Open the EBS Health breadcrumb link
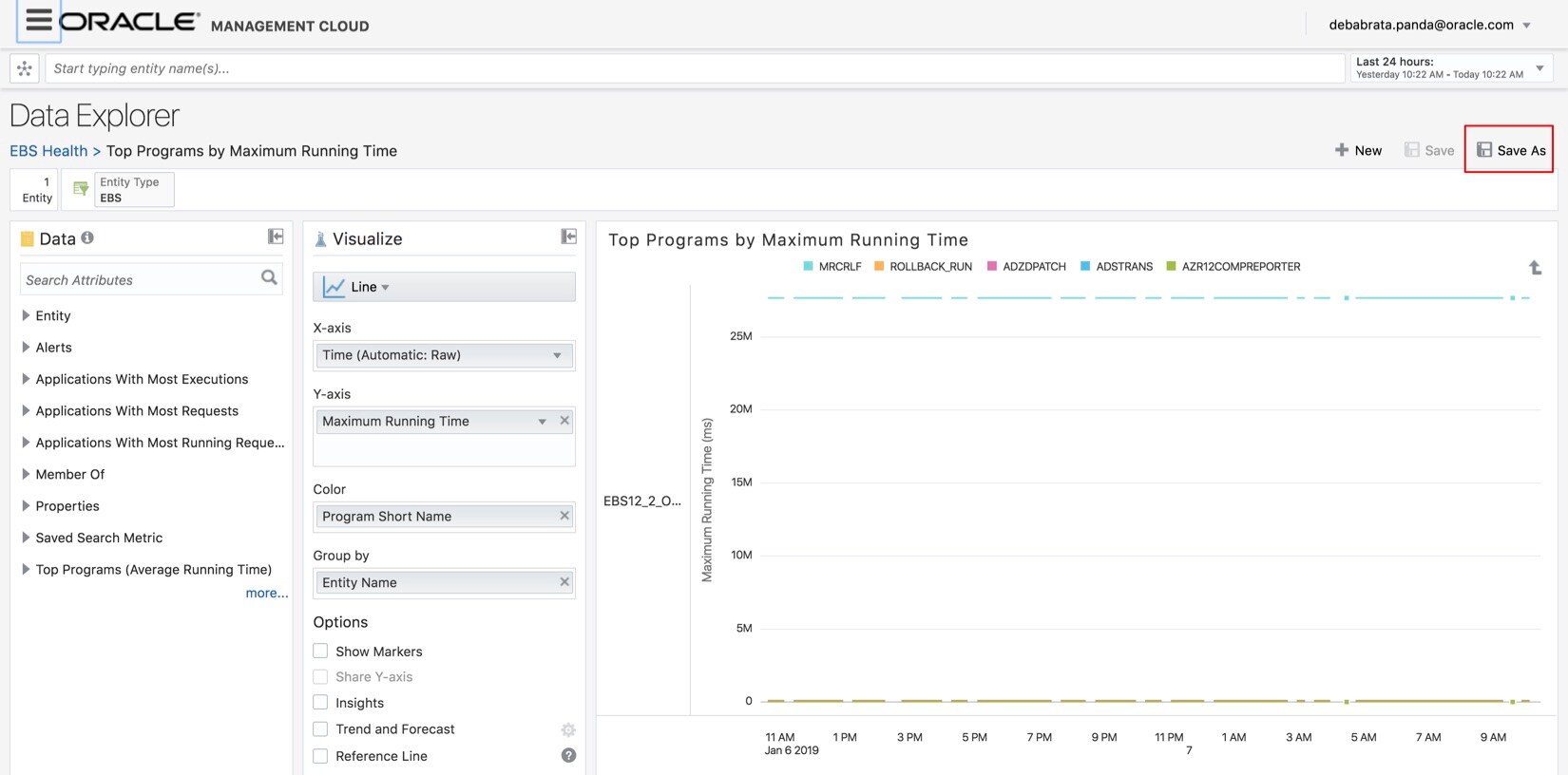1568x775 pixels. click(48, 151)
